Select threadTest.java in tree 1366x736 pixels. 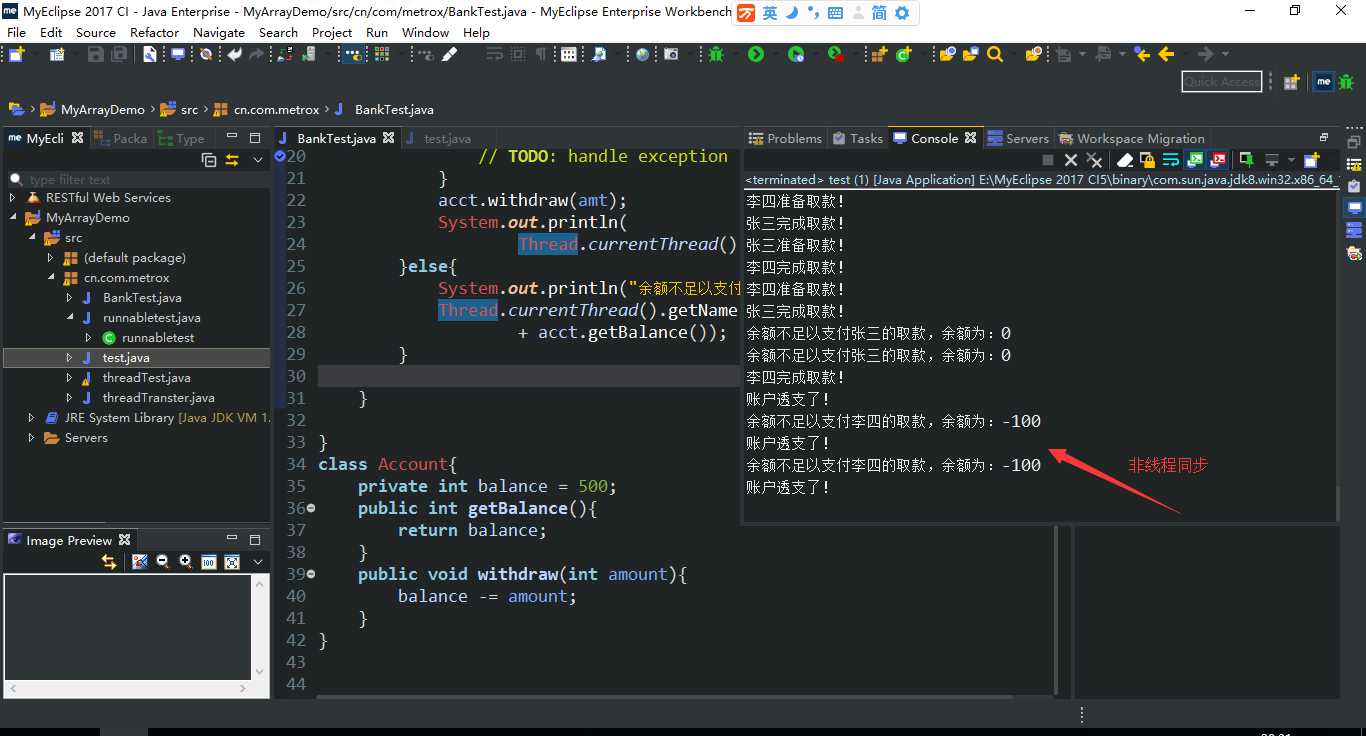[146, 378]
